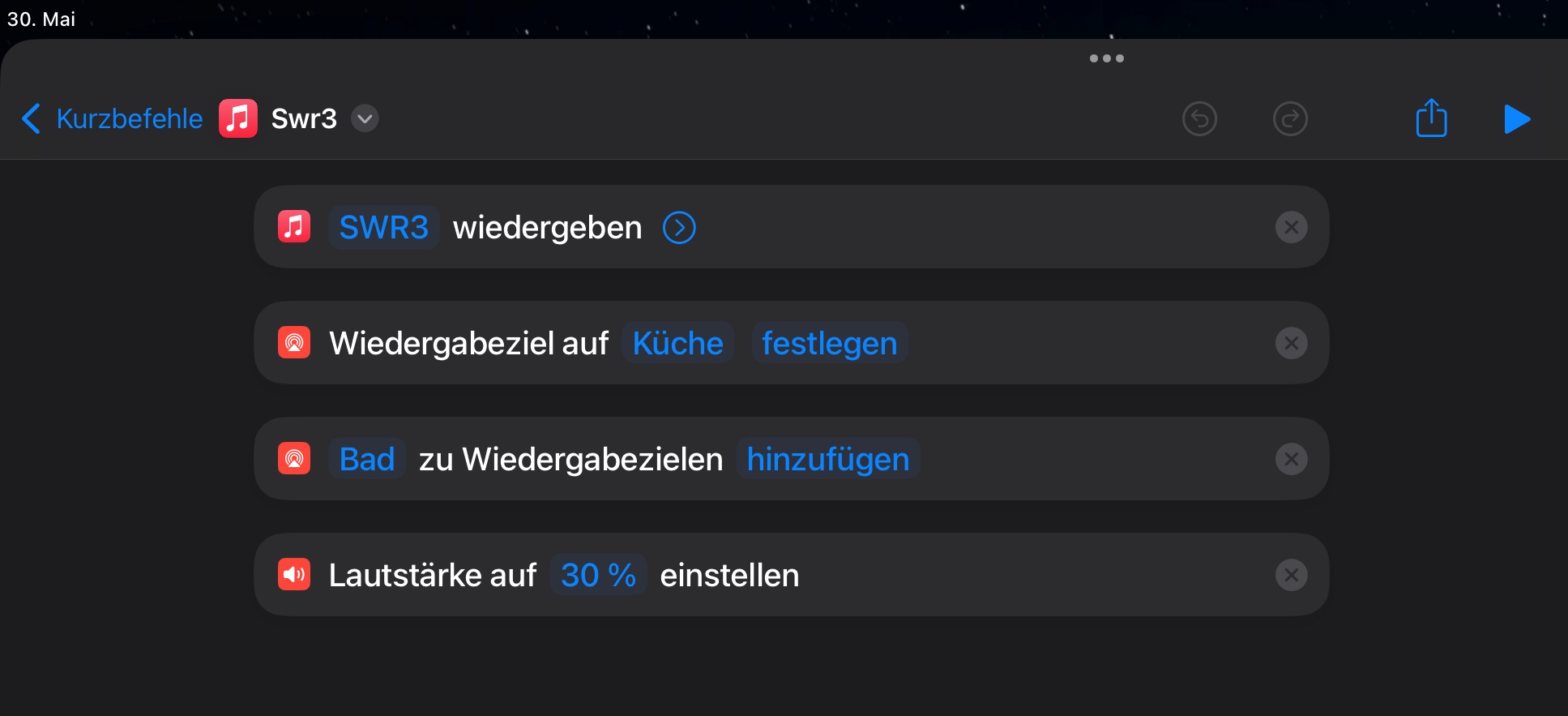Viewport: 1568px width, 716px height.
Task: Go back to Kurzbefehle
Action: click(113, 118)
